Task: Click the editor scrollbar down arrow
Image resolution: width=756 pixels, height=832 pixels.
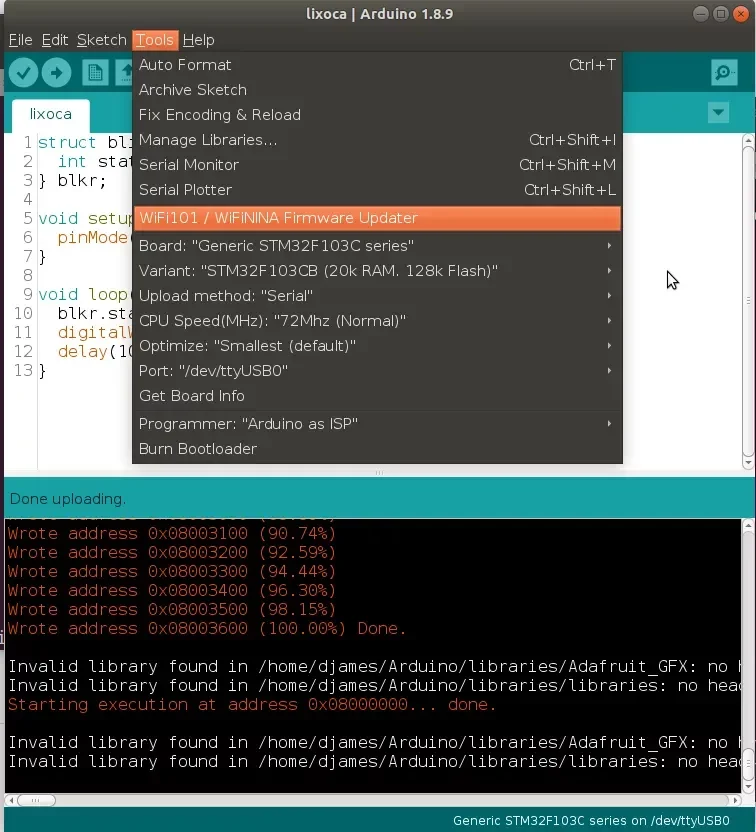Action: (x=748, y=463)
